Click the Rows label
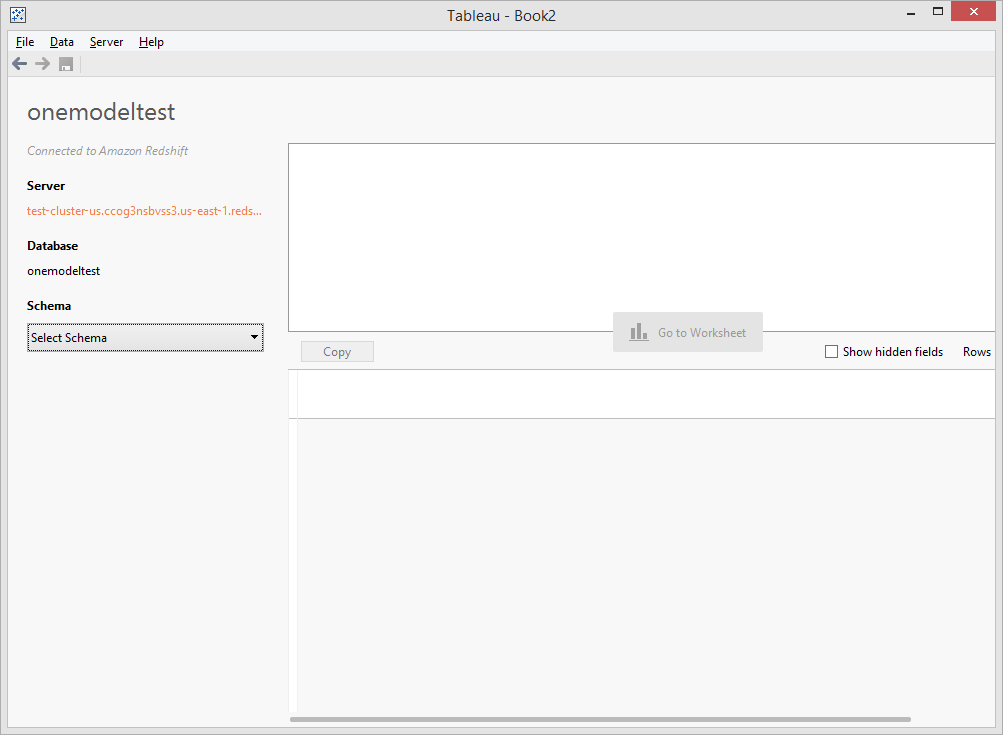1003x735 pixels. tap(977, 351)
